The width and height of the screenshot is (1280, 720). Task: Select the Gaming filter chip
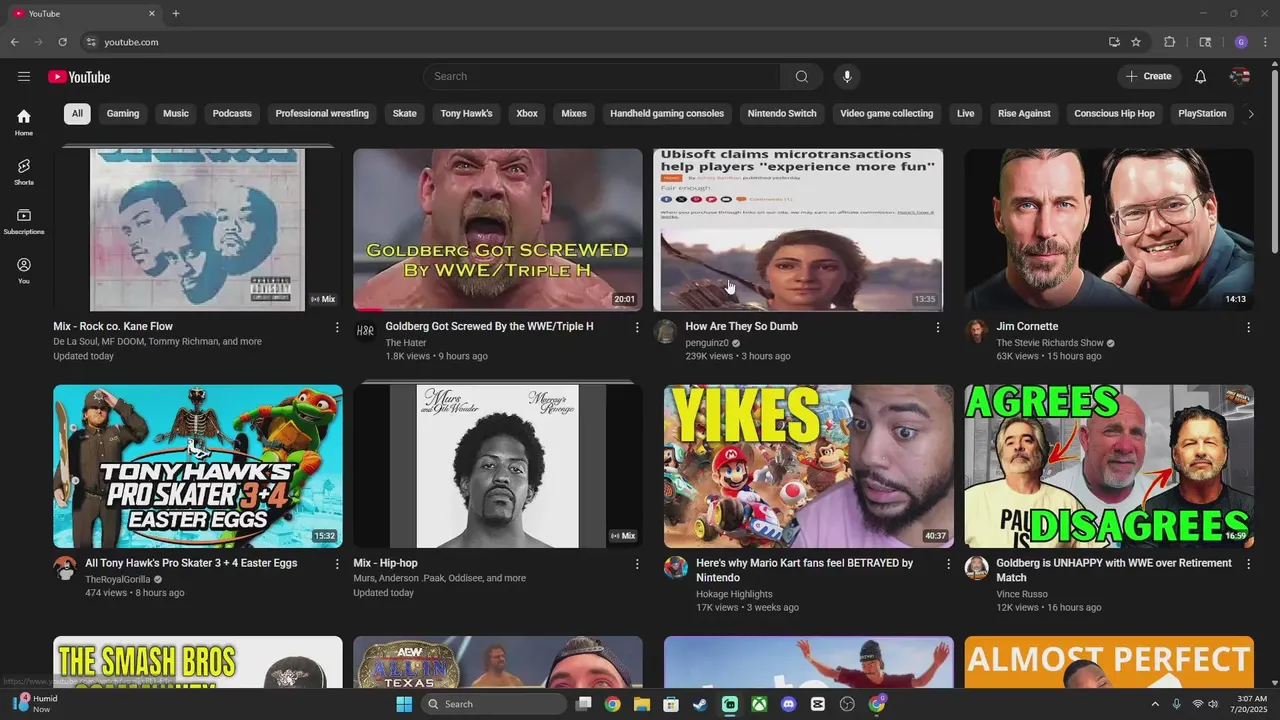(x=123, y=114)
